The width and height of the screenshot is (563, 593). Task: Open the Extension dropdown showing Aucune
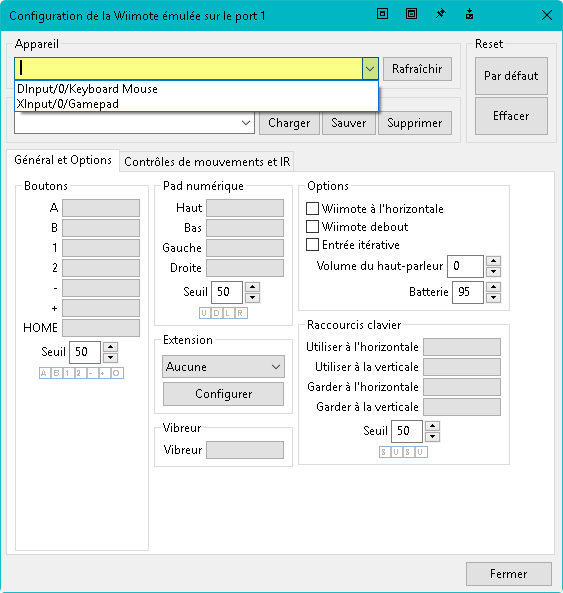pyautogui.click(x=223, y=366)
